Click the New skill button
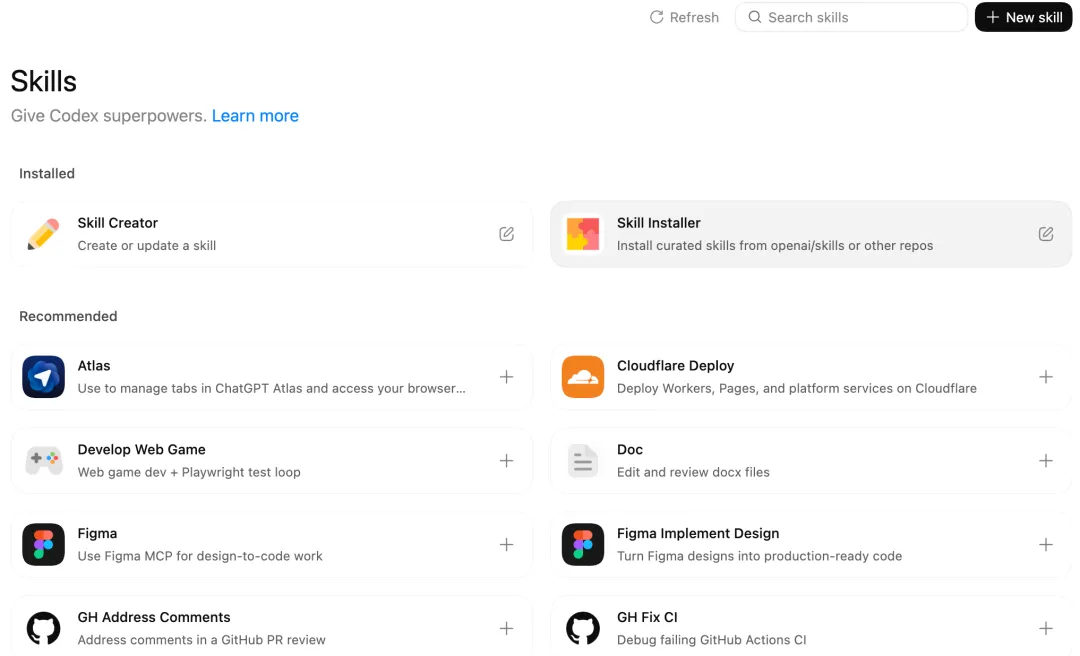Image resolution: width=1080 pixels, height=656 pixels. (1023, 17)
